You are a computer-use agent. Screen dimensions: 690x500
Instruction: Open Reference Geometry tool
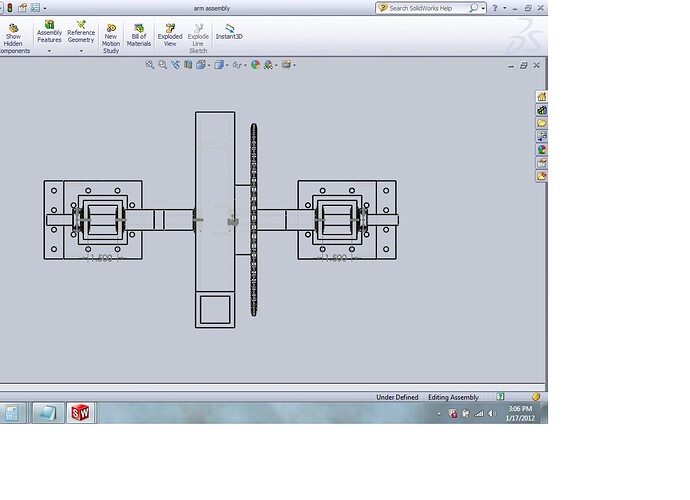(81, 32)
